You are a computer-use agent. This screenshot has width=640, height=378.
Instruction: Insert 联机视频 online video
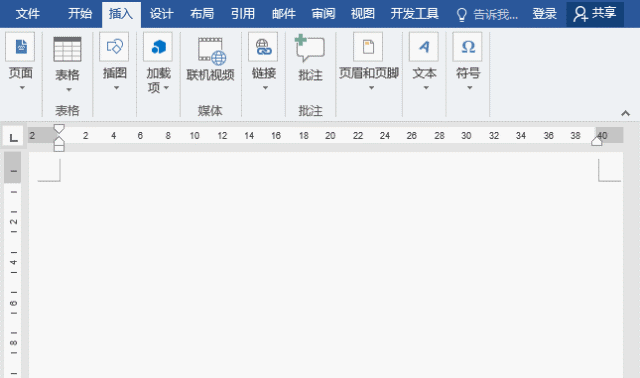pyautogui.click(x=211, y=59)
